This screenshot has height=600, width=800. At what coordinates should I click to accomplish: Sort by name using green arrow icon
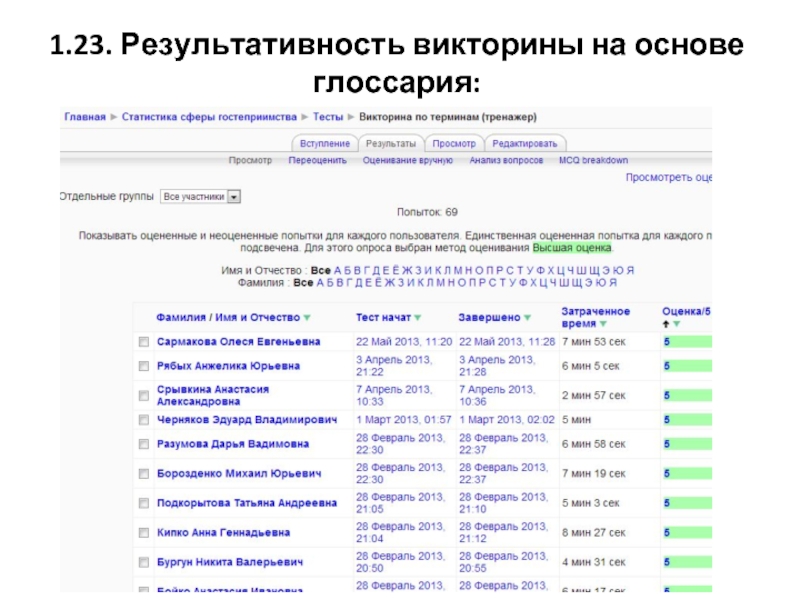point(307,318)
